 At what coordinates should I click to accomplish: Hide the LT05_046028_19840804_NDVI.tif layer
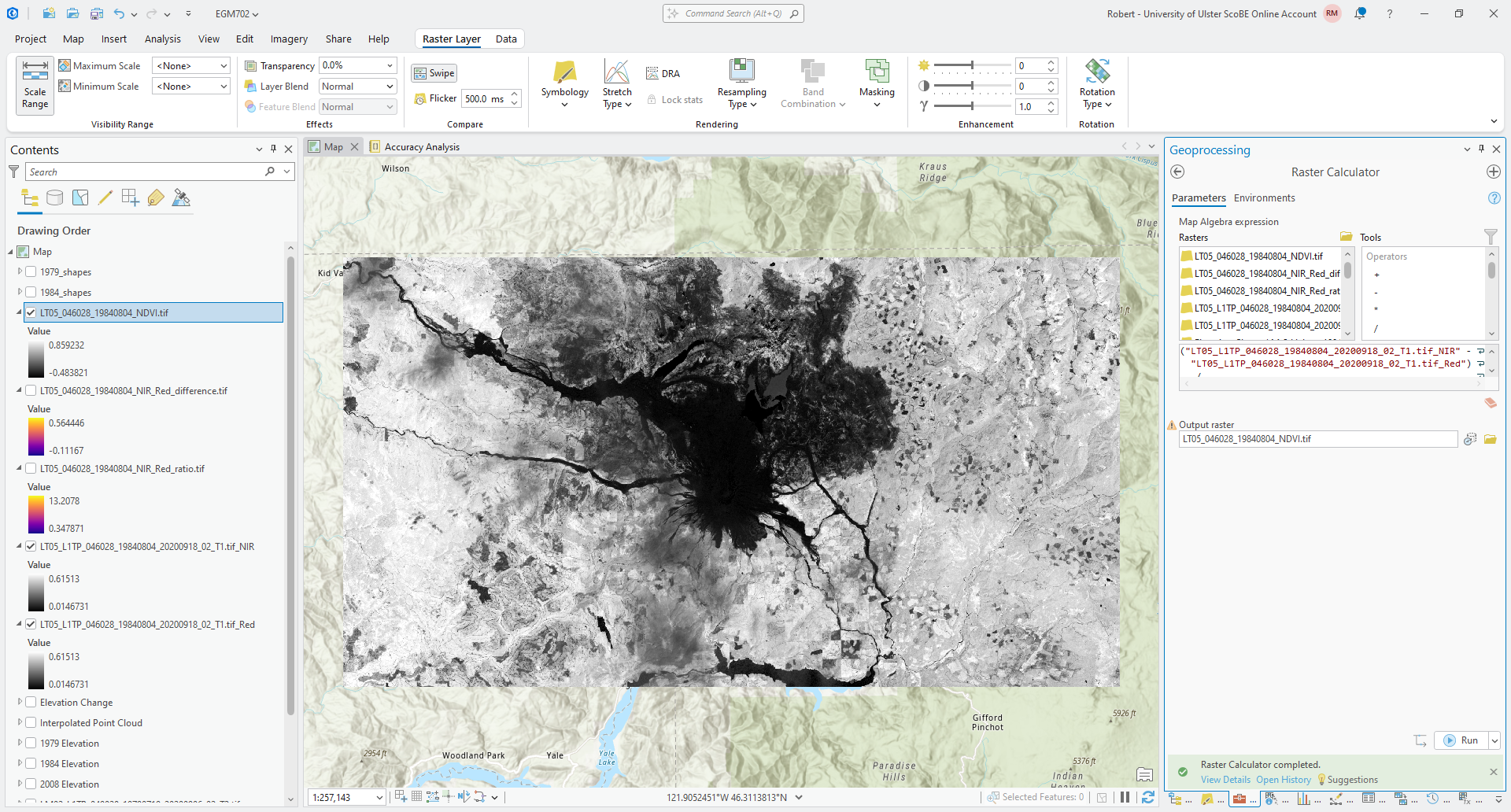click(x=31, y=312)
